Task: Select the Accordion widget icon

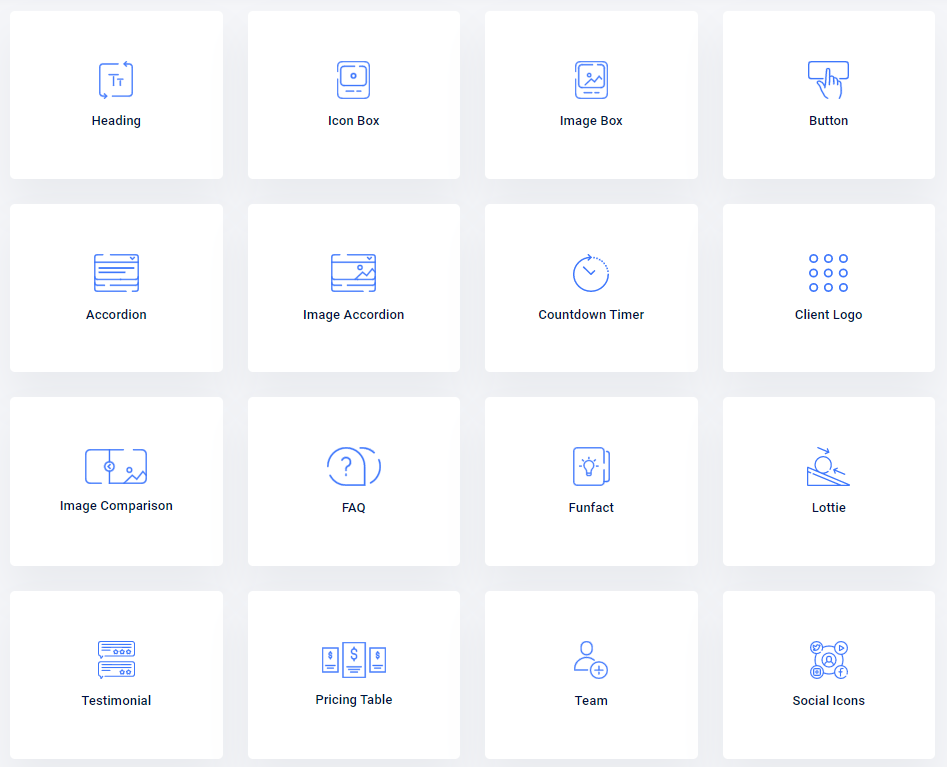Action: 116,273
